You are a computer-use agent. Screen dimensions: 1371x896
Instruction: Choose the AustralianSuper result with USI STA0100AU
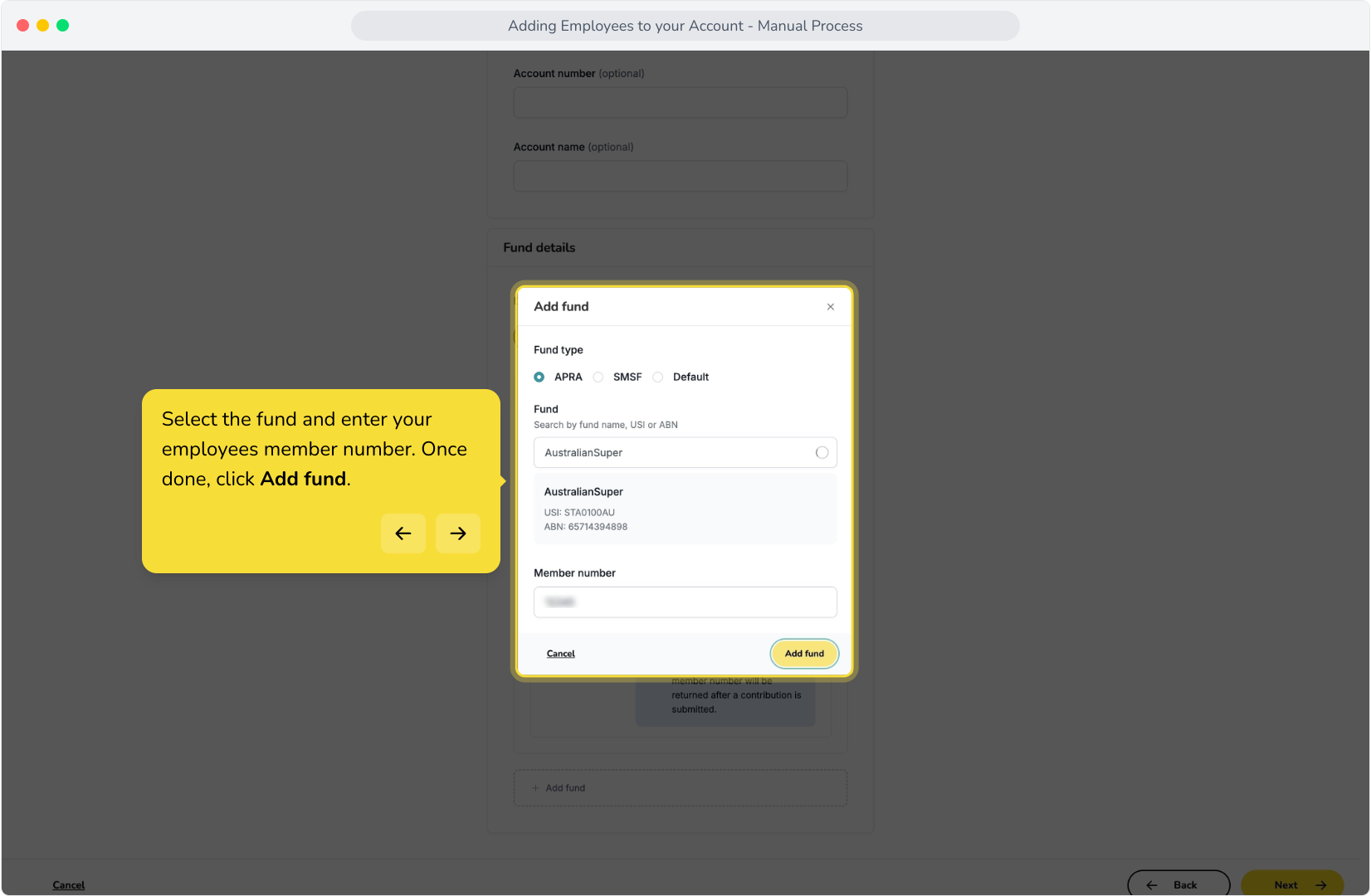(x=685, y=509)
